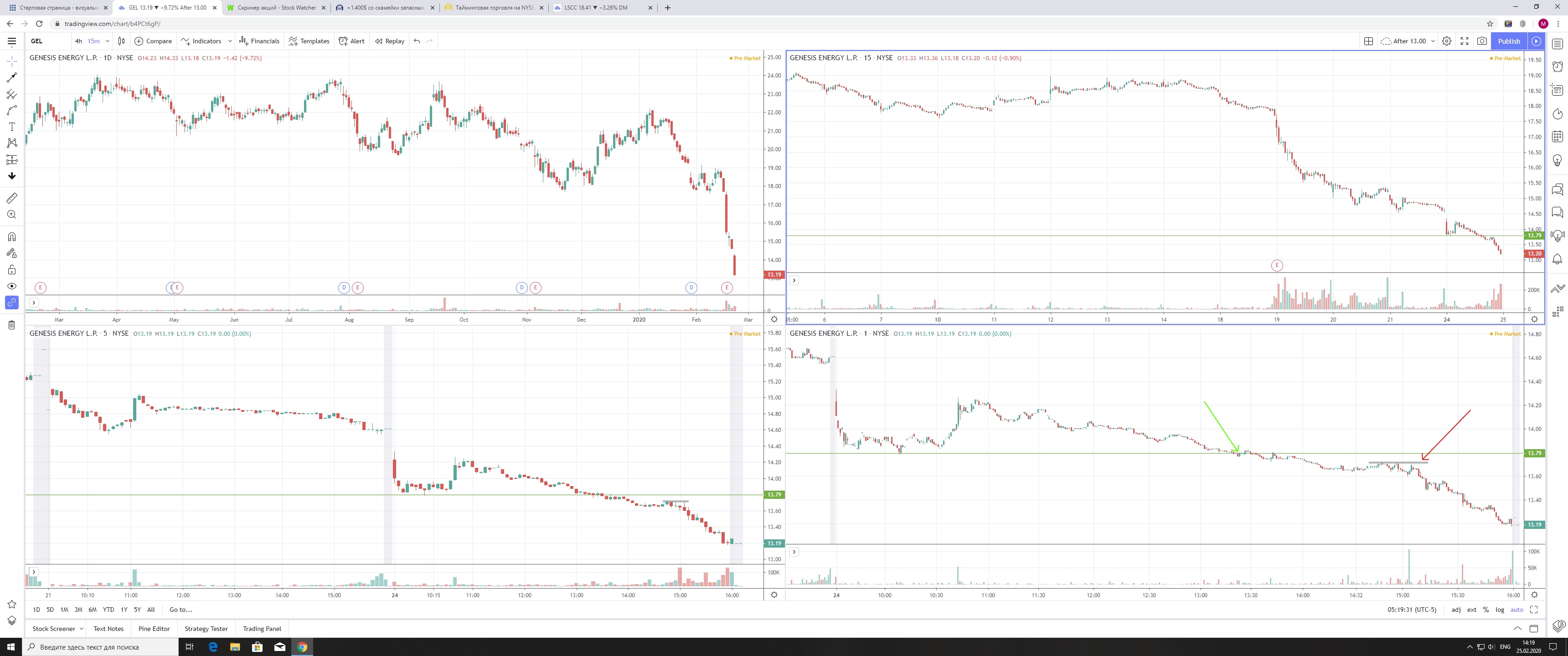Toggle log scale
The width and height of the screenshot is (1568, 656).
[1500, 610]
